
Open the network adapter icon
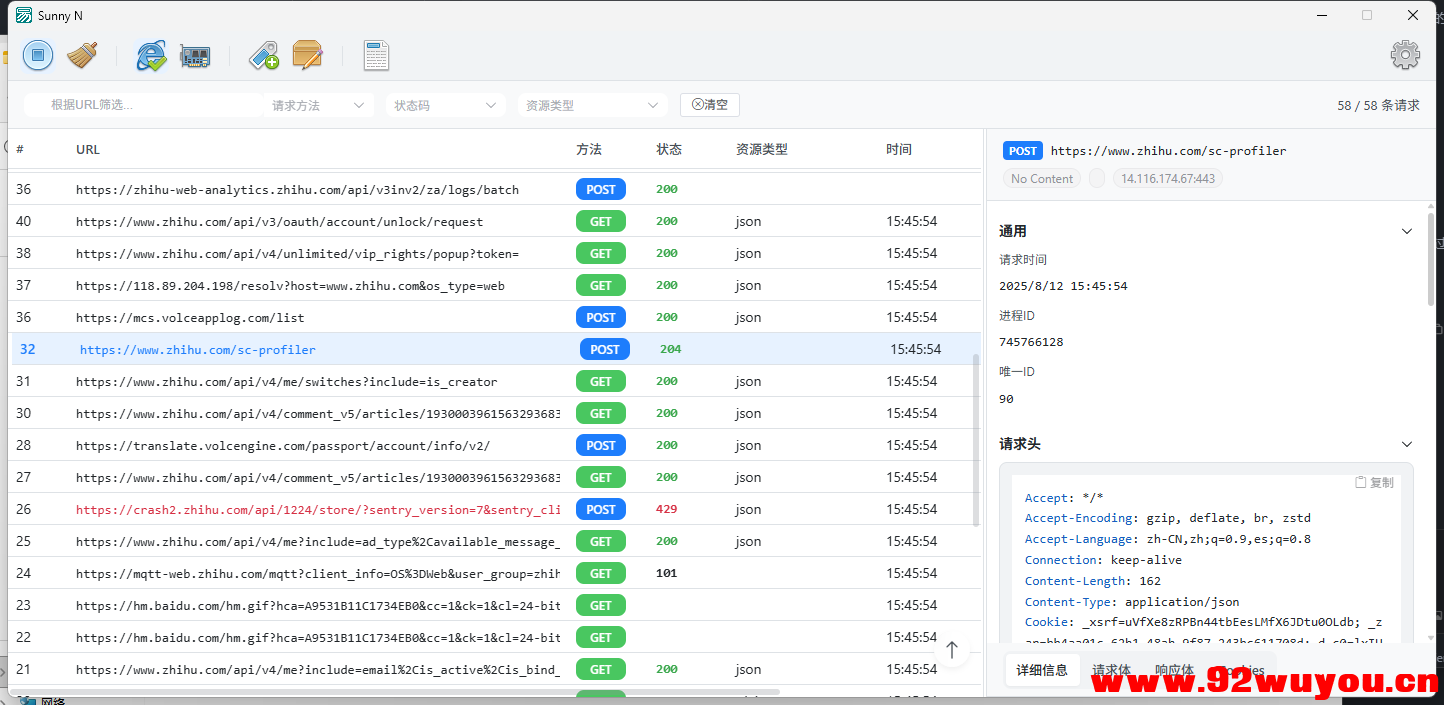click(195, 55)
